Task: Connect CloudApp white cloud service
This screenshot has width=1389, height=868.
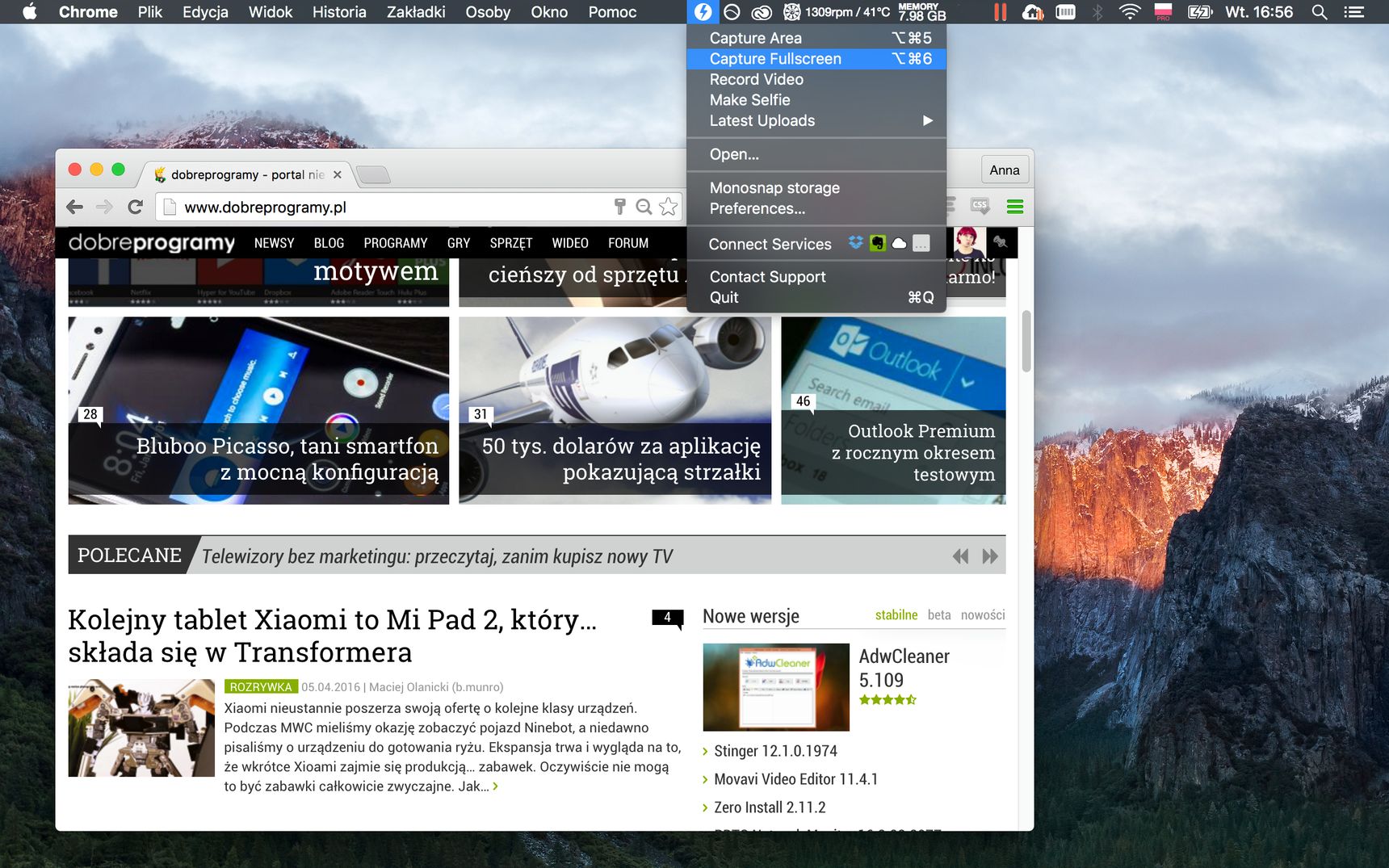Action: pyautogui.click(x=899, y=243)
